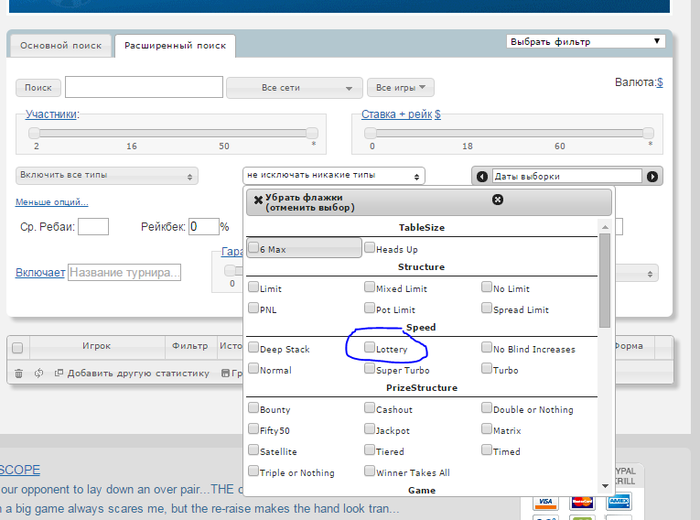The width and height of the screenshot is (700, 520).
Task: Open the Включить все типы dropdown
Action: pos(107,175)
